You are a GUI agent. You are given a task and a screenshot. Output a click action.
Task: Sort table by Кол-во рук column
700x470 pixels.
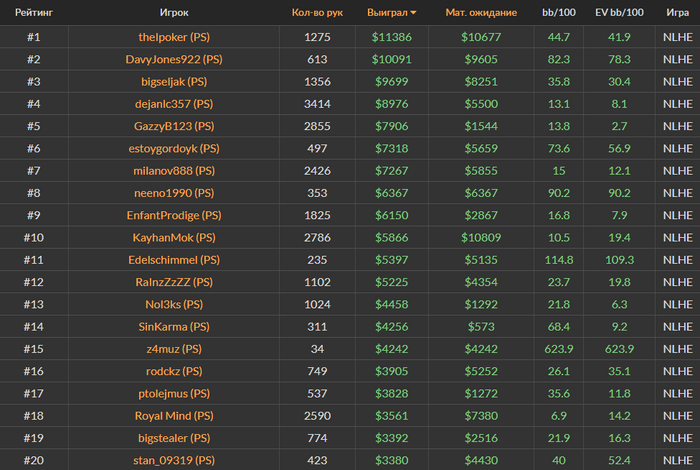point(317,12)
